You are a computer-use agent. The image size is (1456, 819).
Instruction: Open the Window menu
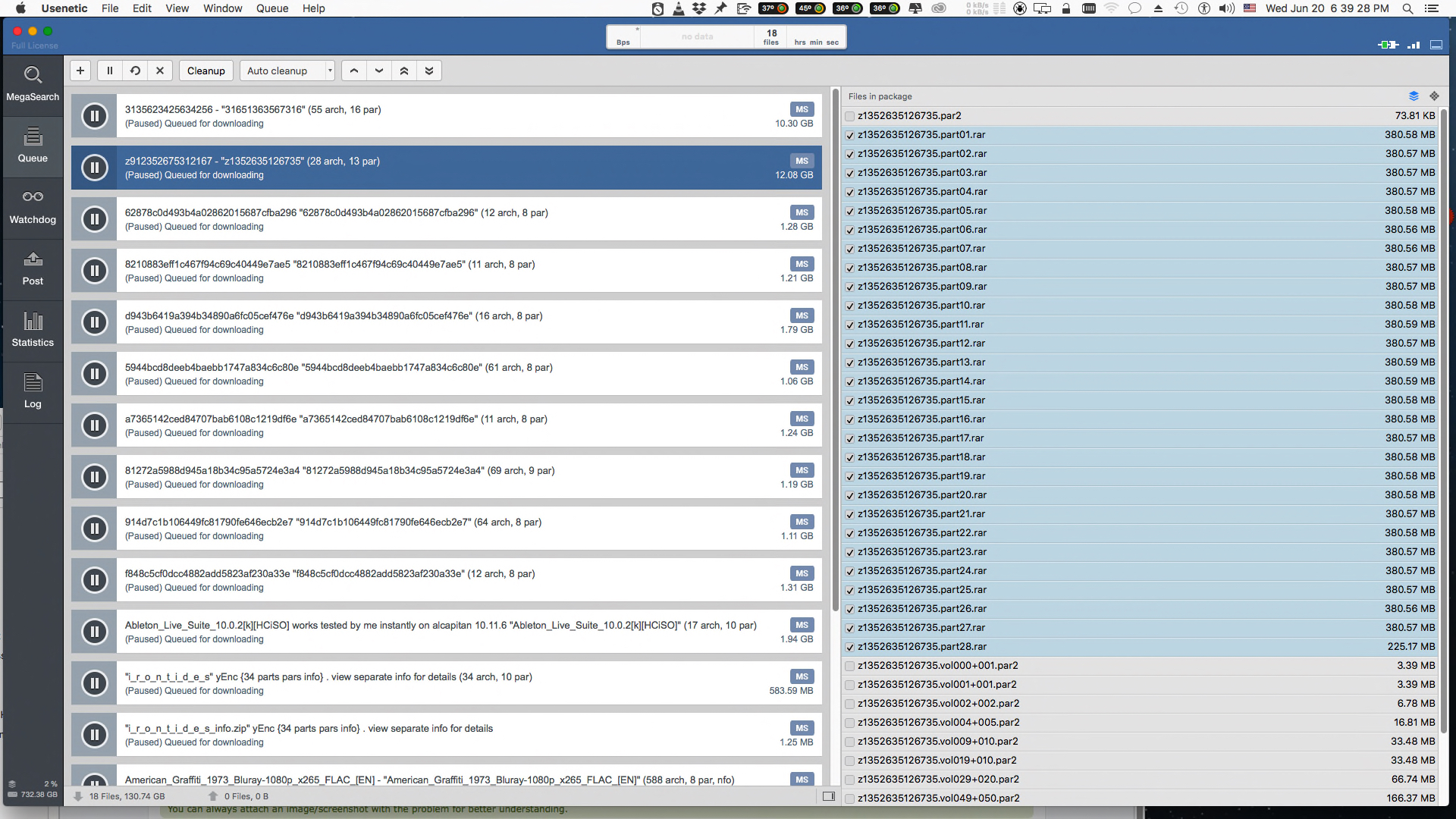[x=222, y=8]
